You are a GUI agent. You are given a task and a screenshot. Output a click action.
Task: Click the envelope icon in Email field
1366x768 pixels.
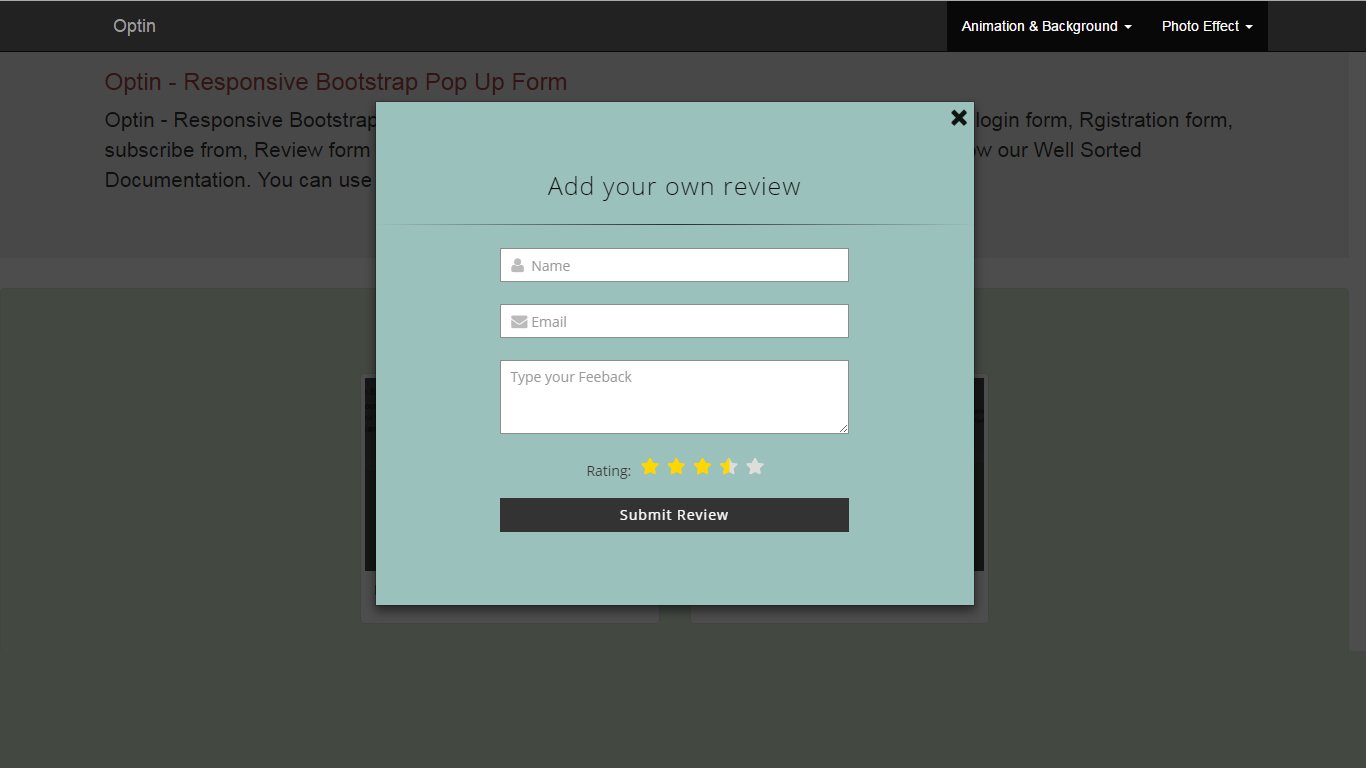coord(519,322)
